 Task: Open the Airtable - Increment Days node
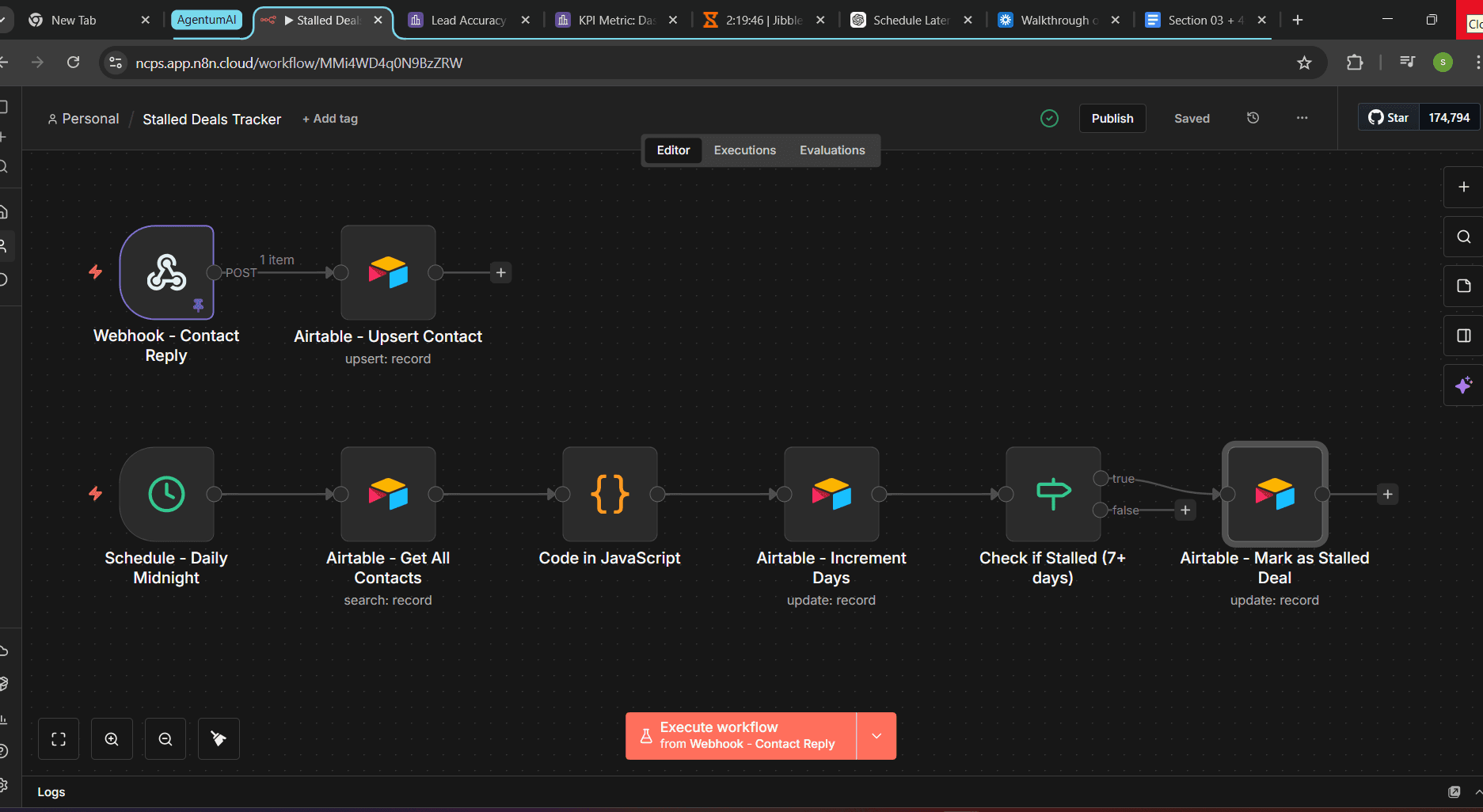[x=831, y=494]
